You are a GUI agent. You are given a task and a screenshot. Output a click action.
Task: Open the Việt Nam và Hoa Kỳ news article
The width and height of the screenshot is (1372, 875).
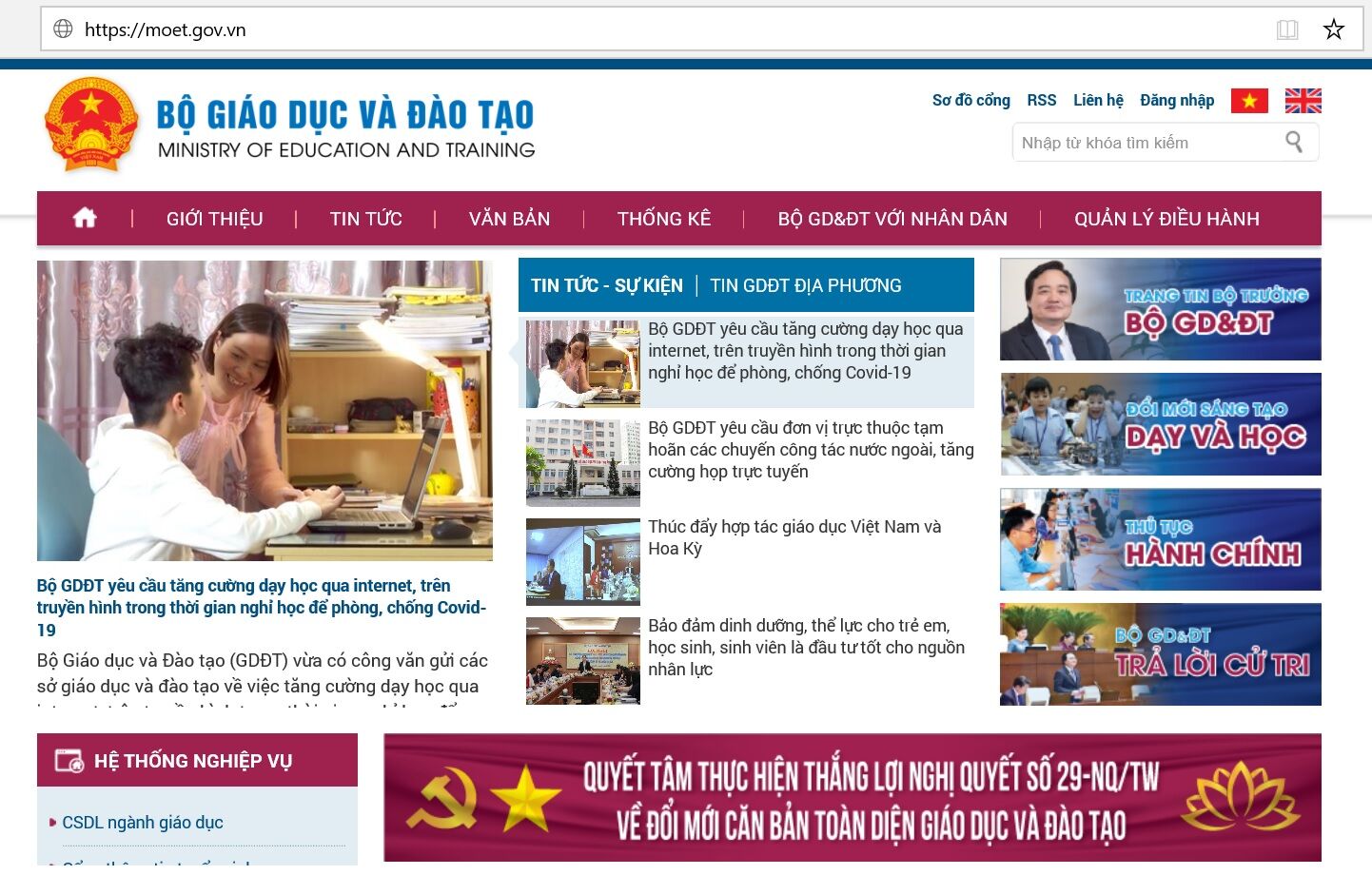tap(794, 537)
